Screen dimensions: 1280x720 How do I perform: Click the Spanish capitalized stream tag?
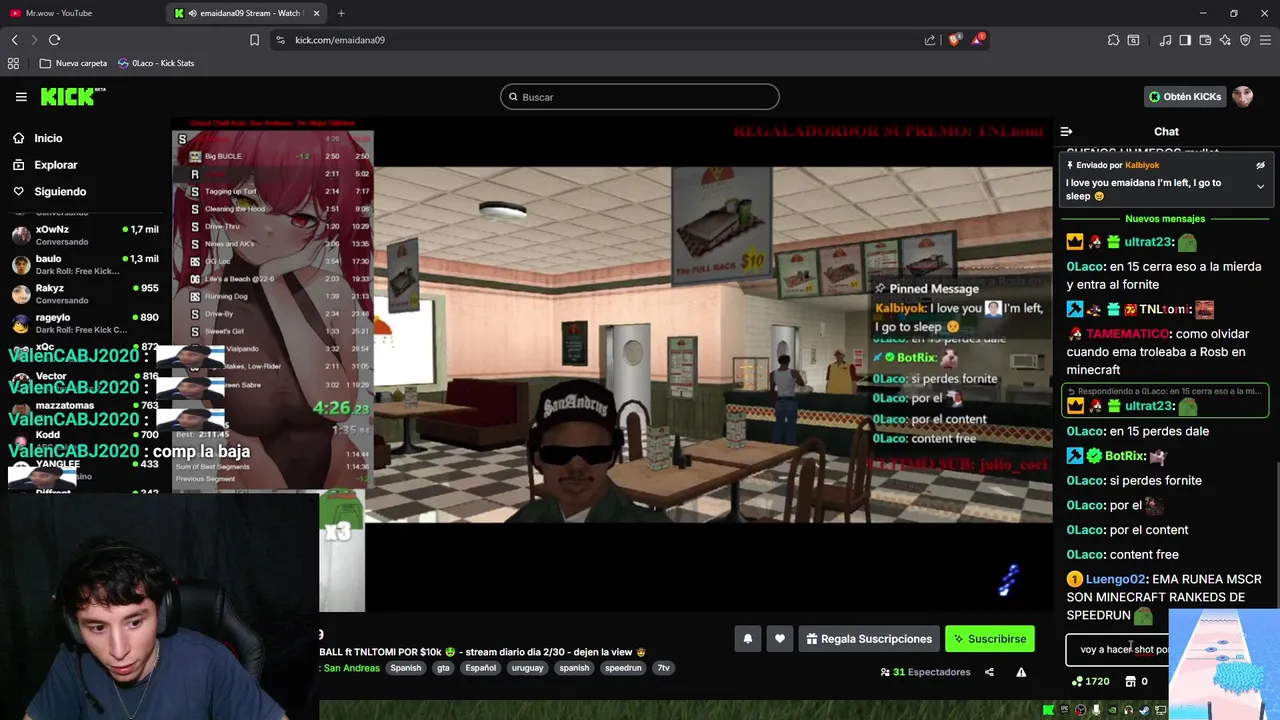406,668
